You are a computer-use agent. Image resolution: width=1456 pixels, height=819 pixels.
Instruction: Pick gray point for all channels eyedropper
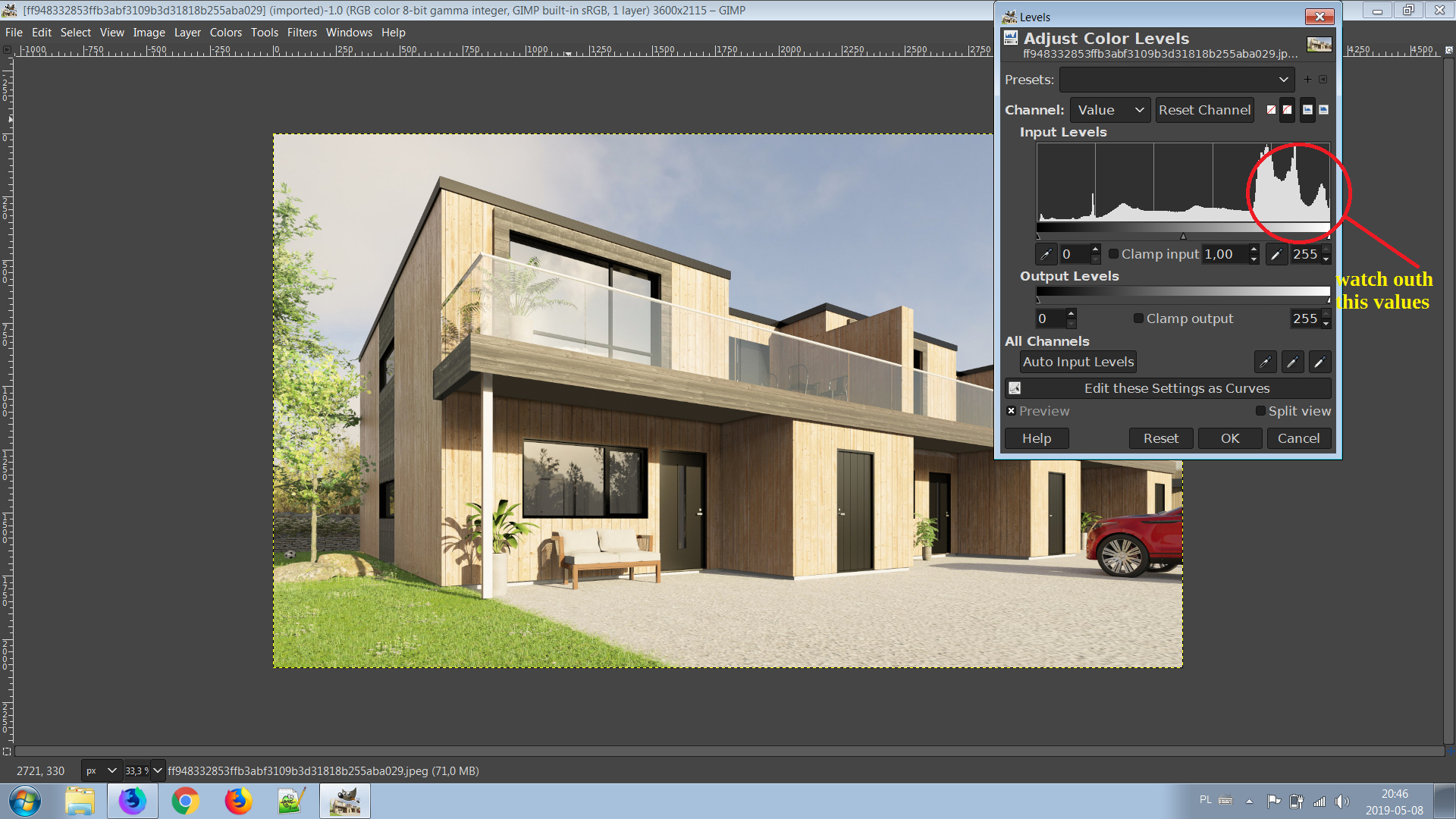tap(1293, 362)
